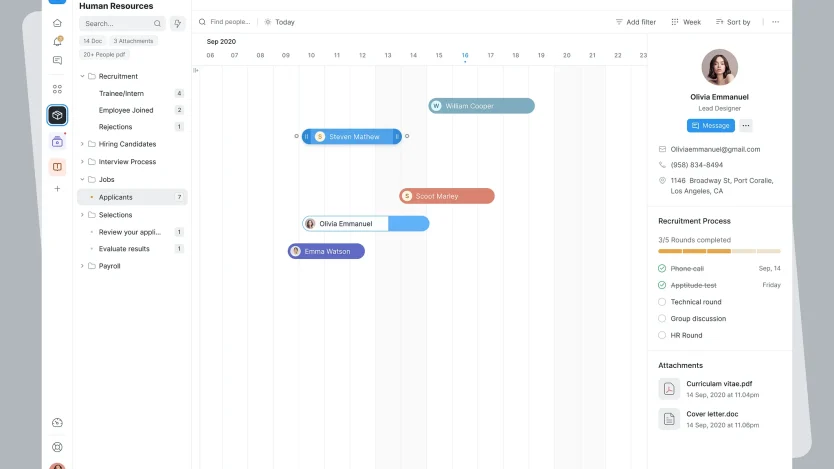Select Emma Watson timeline bar
834x469 pixels.
pos(326,251)
